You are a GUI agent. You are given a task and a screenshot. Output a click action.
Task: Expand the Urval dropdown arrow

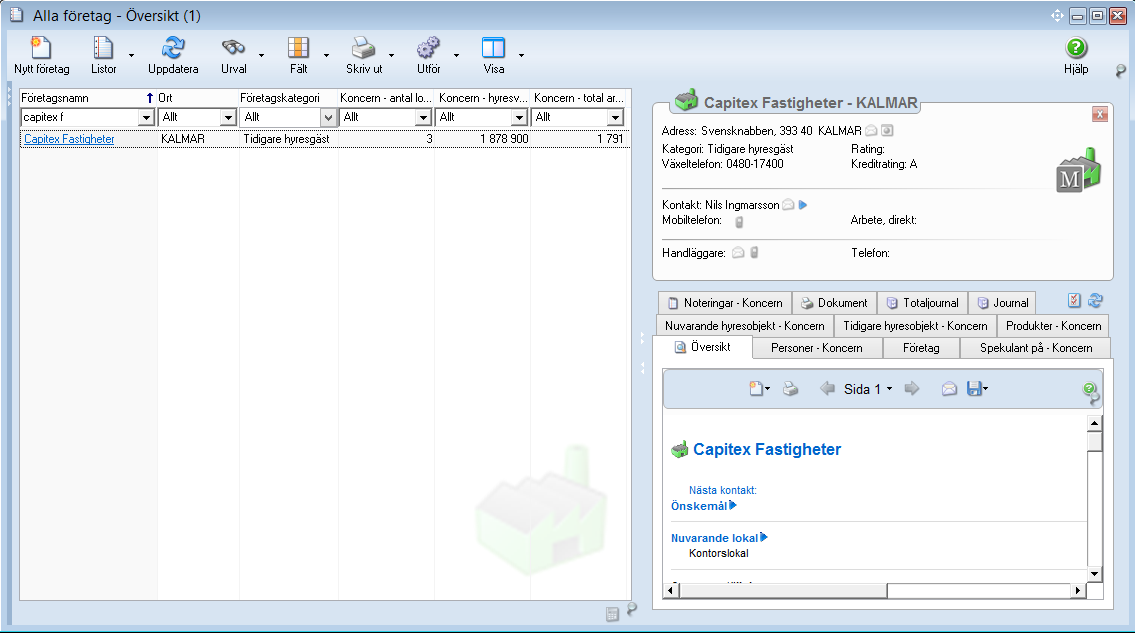coord(261,56)
